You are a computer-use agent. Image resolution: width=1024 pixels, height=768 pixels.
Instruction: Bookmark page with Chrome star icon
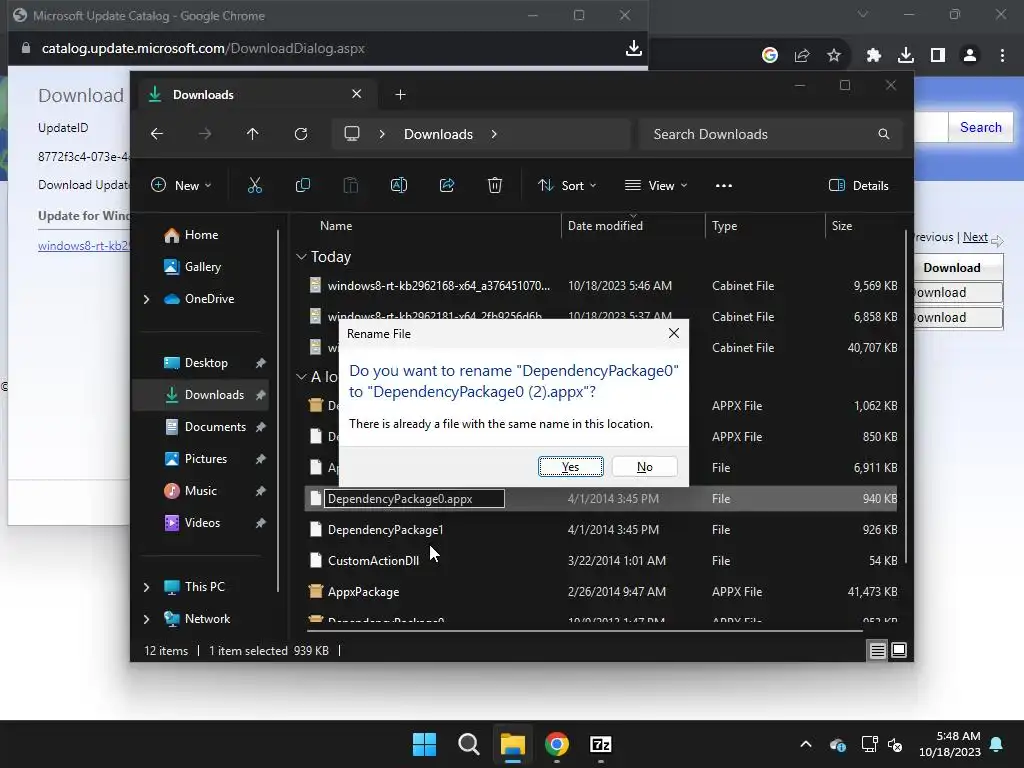coord(833,56)
